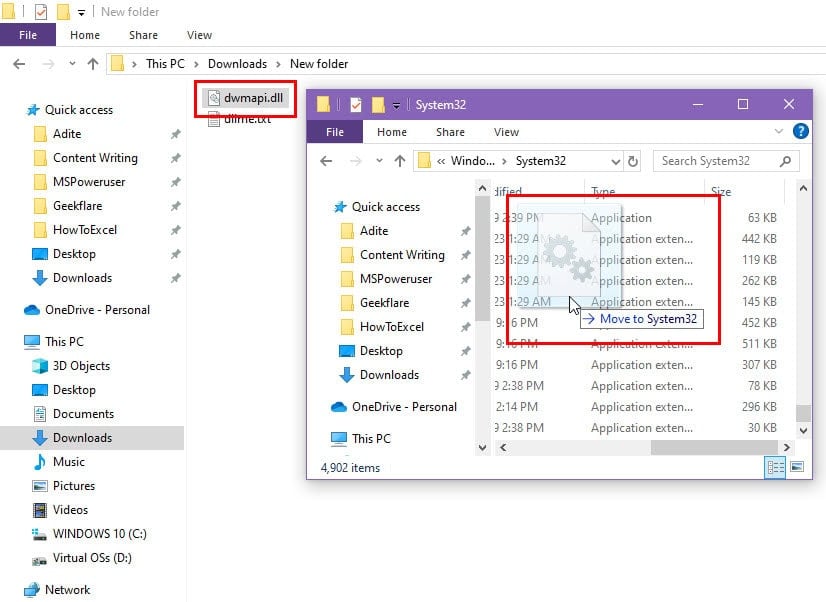Switch System32 to large thumbnails view icon

pyautogui.click(x=797, y=467)
